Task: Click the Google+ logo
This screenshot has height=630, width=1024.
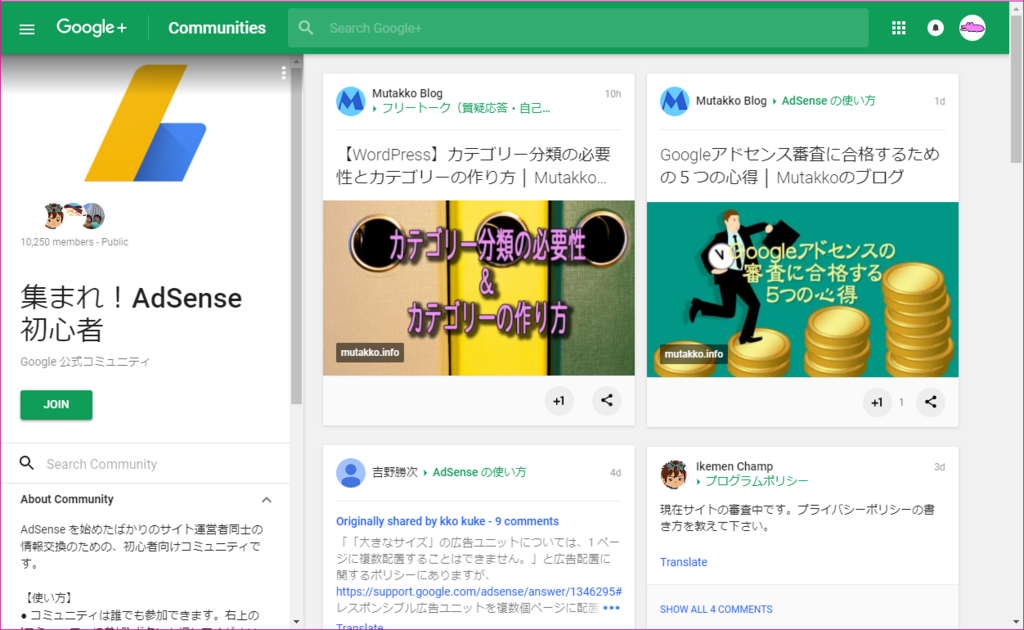Action: (91, 27)
